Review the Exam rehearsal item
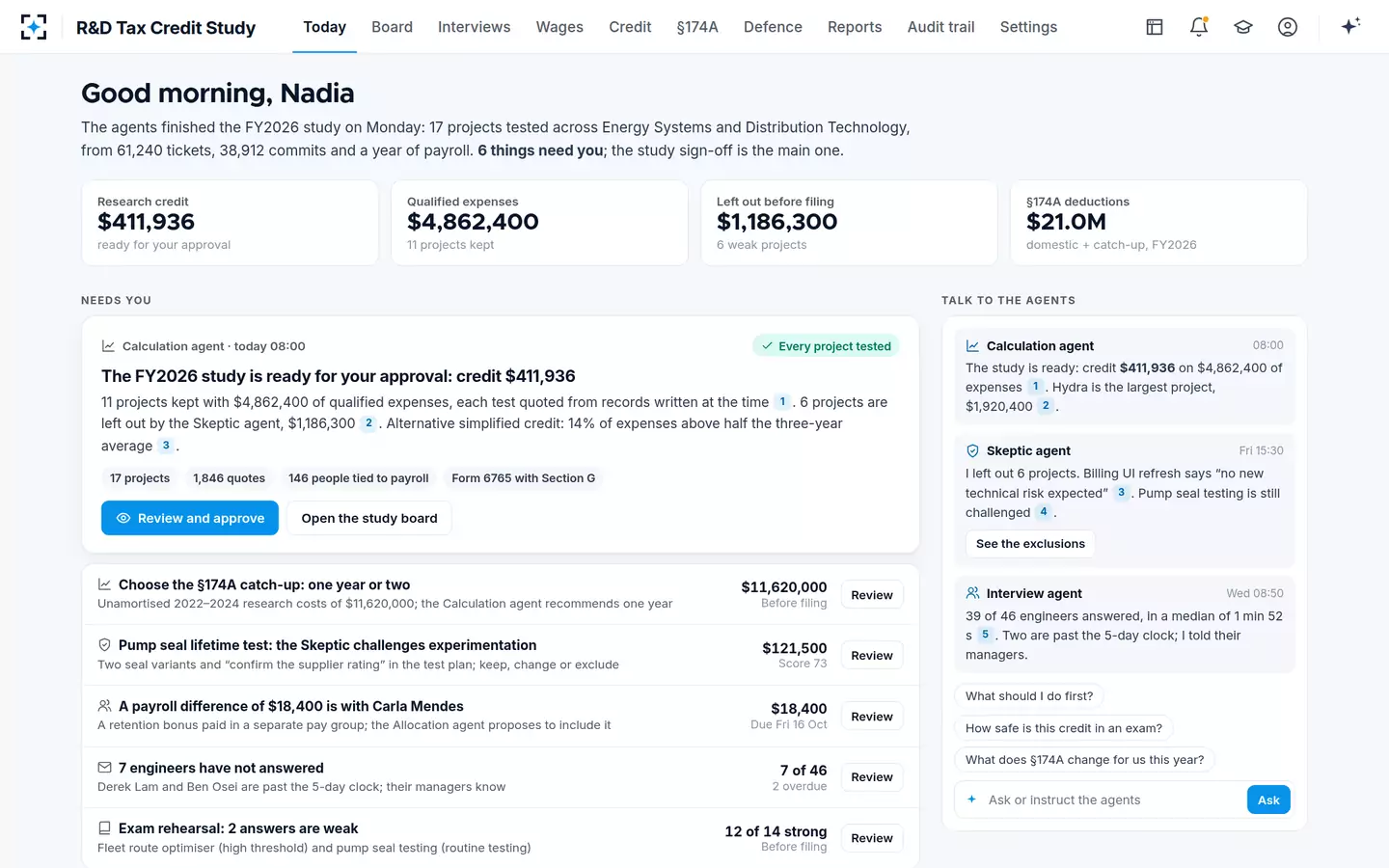The height and width of the screenshot is (868, 1389). pos(872,838)
